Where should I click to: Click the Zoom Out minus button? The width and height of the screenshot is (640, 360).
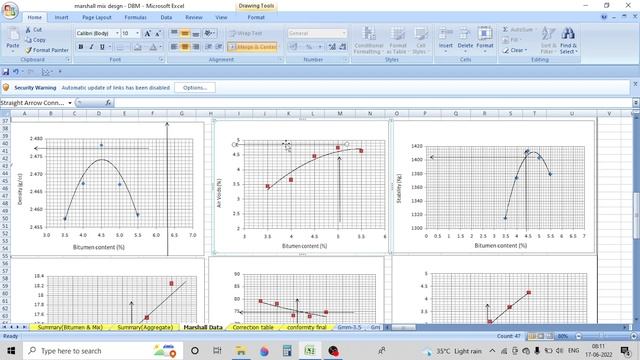578,336
